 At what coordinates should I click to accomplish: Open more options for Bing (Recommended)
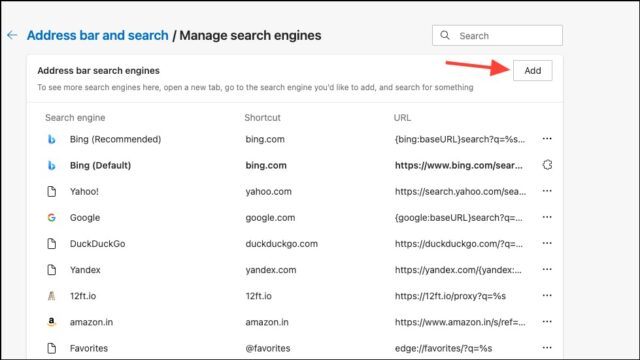coord(547,139)
